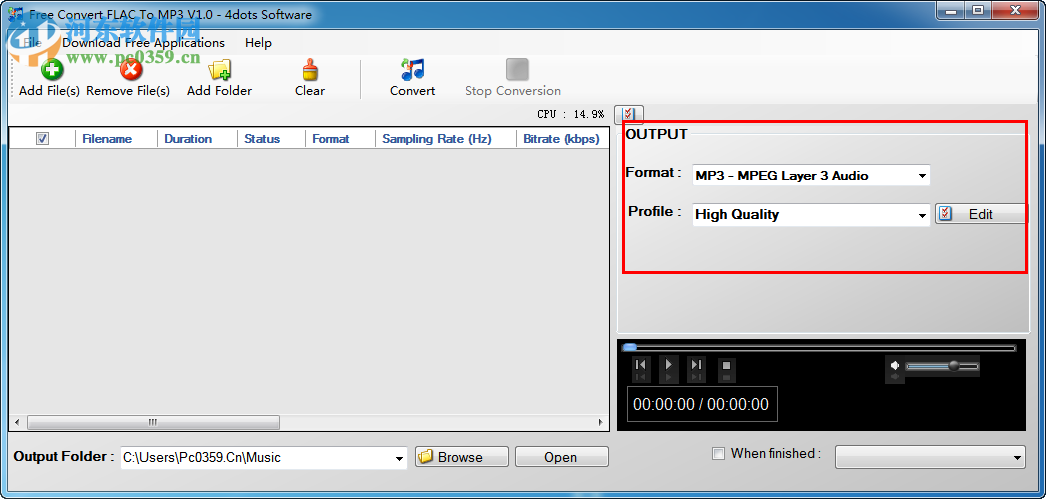Click Sampling Rate (Hz) column header
This screenshot has width=1046, height=499.
pyautogui.click(x=446, y=139)
